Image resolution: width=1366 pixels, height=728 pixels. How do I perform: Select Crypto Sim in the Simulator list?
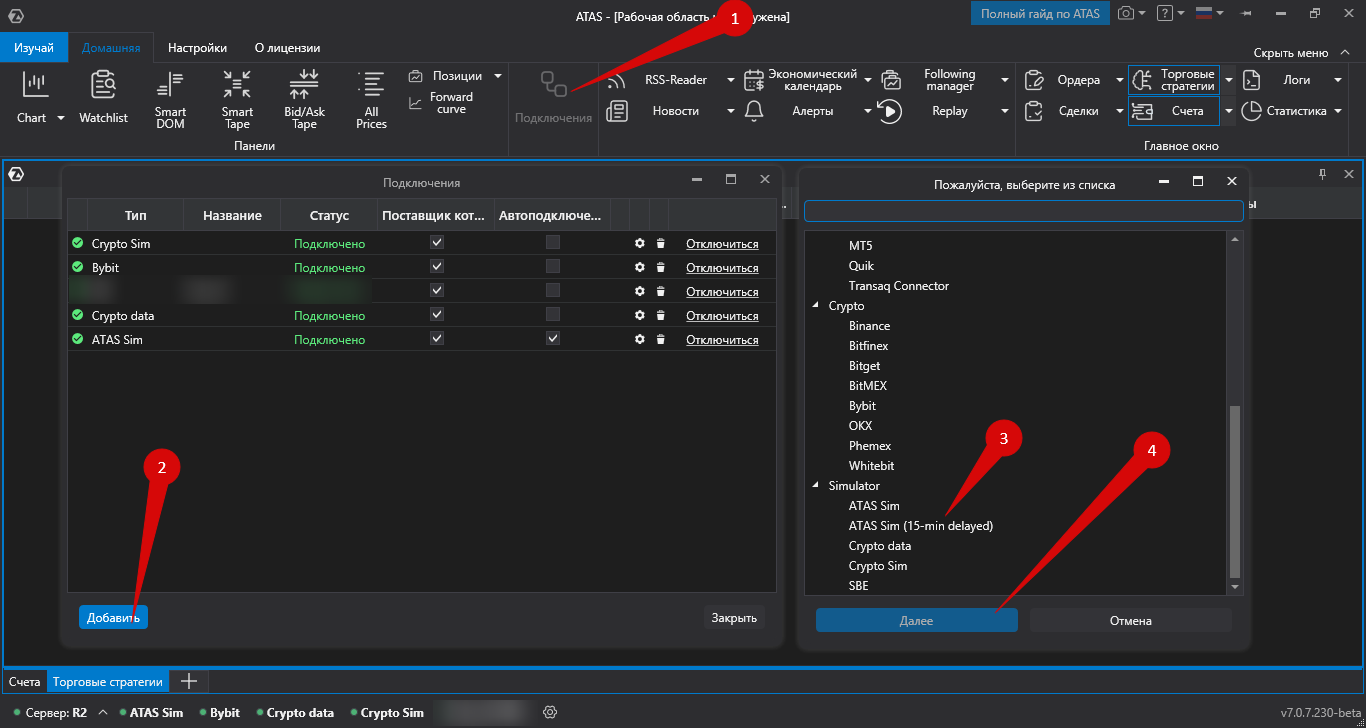[x=878, y=566]
